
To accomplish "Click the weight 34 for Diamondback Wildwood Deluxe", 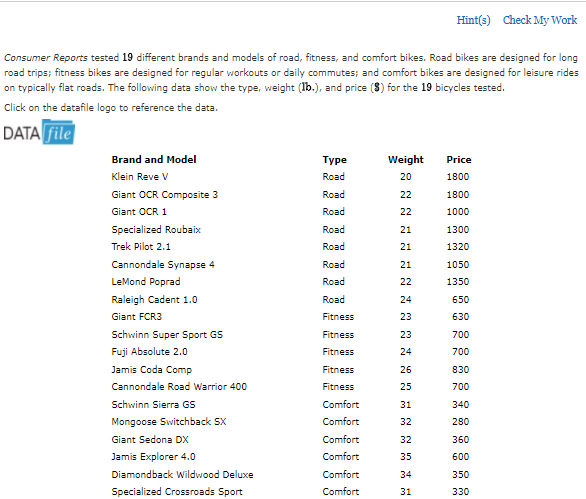I will pyautogui.click(x=405, y=474).
